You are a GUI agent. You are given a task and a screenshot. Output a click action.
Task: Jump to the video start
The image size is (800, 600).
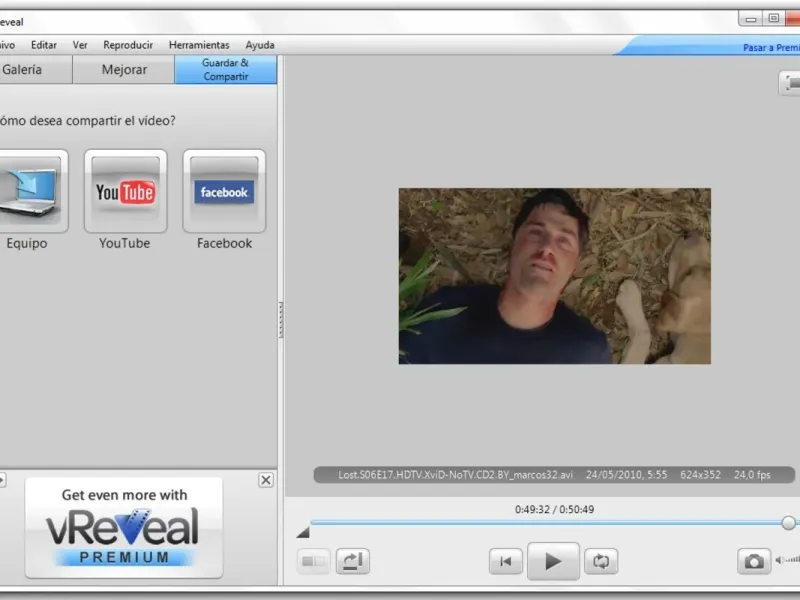coord(505,561)
